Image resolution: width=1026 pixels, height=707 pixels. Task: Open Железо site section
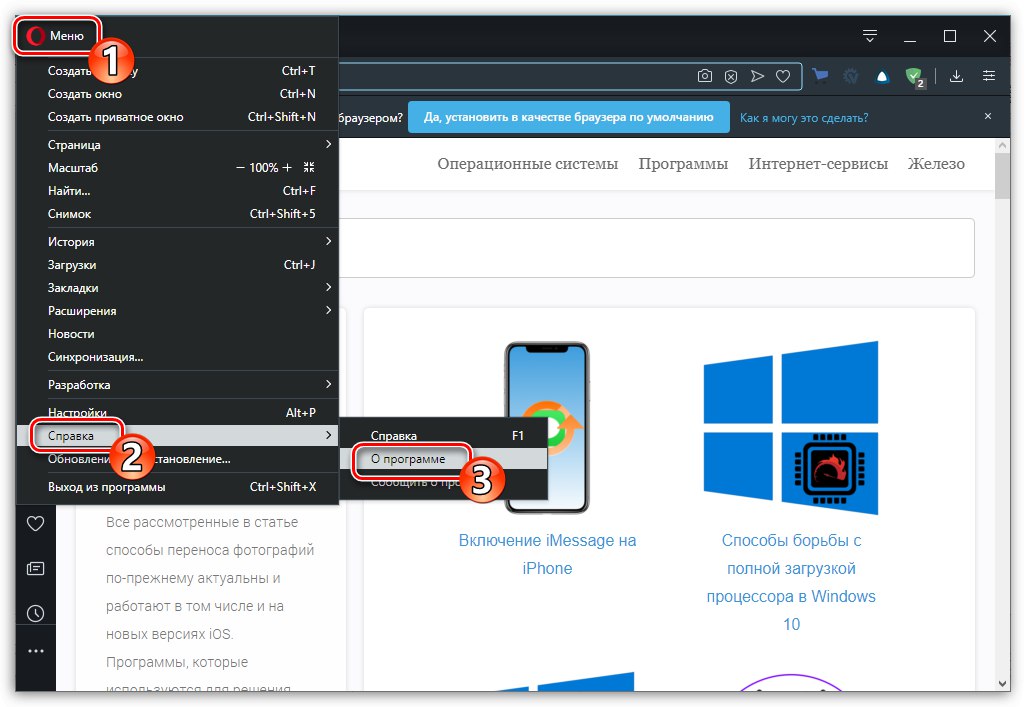[x=936, y=164]
